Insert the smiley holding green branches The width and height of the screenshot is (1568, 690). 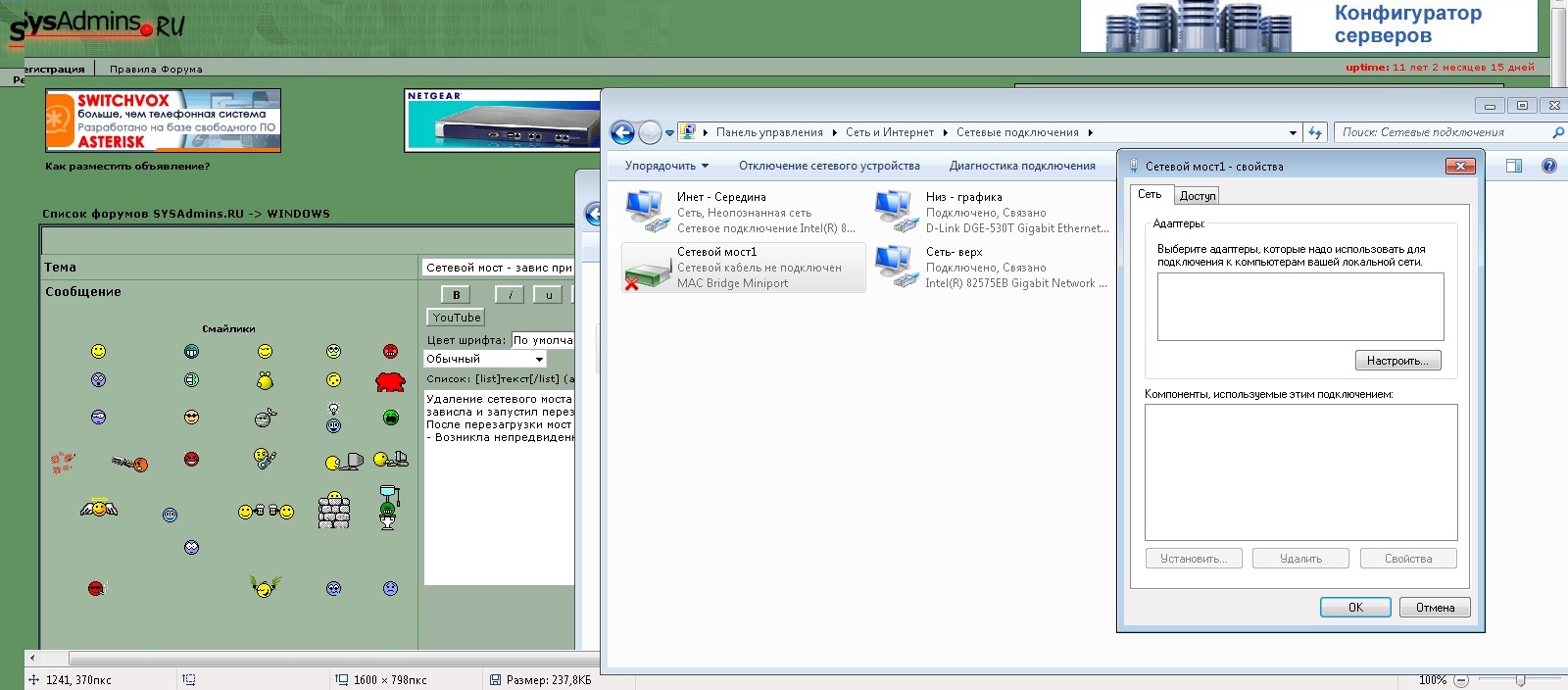265,586
